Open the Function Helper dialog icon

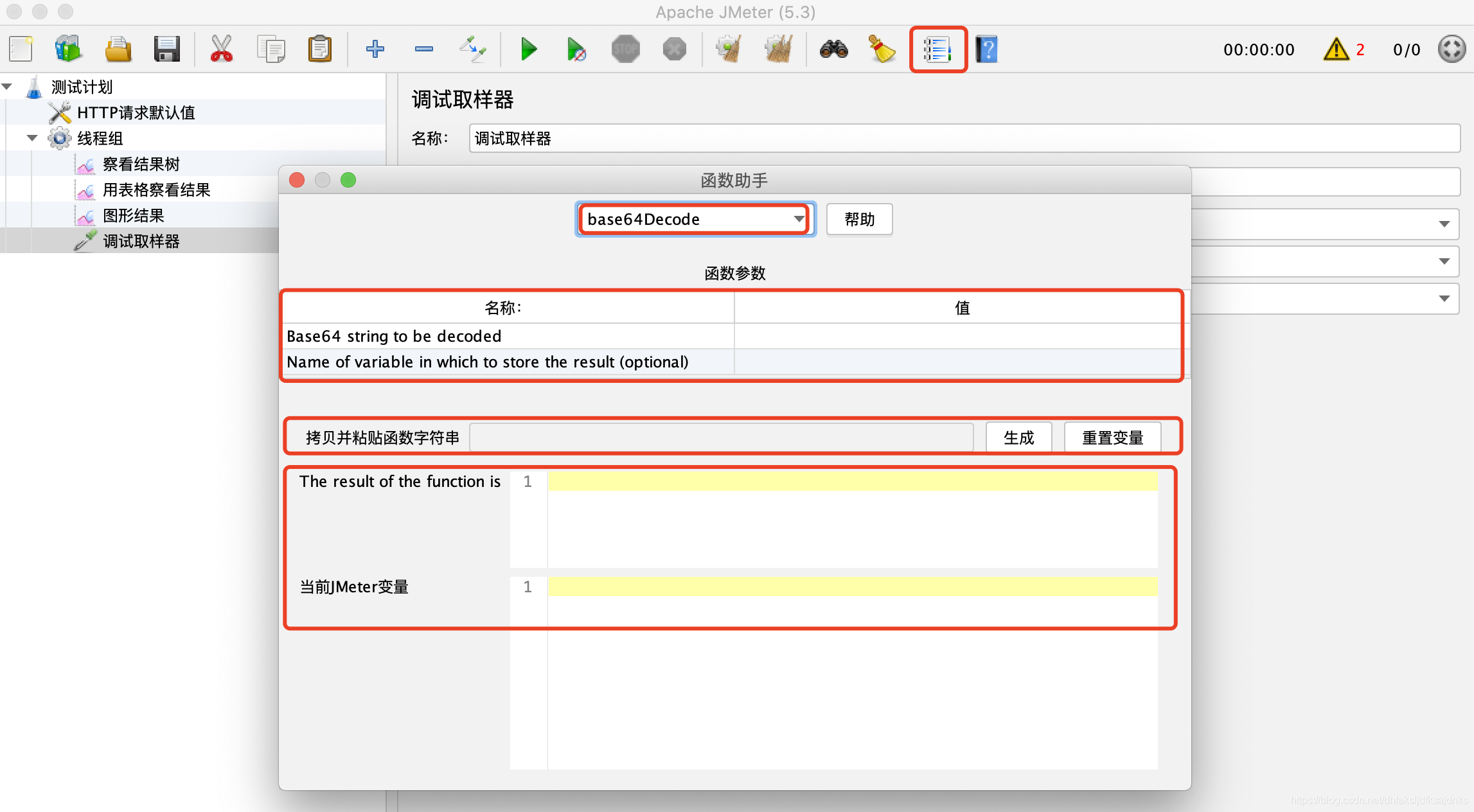[937, 49]
